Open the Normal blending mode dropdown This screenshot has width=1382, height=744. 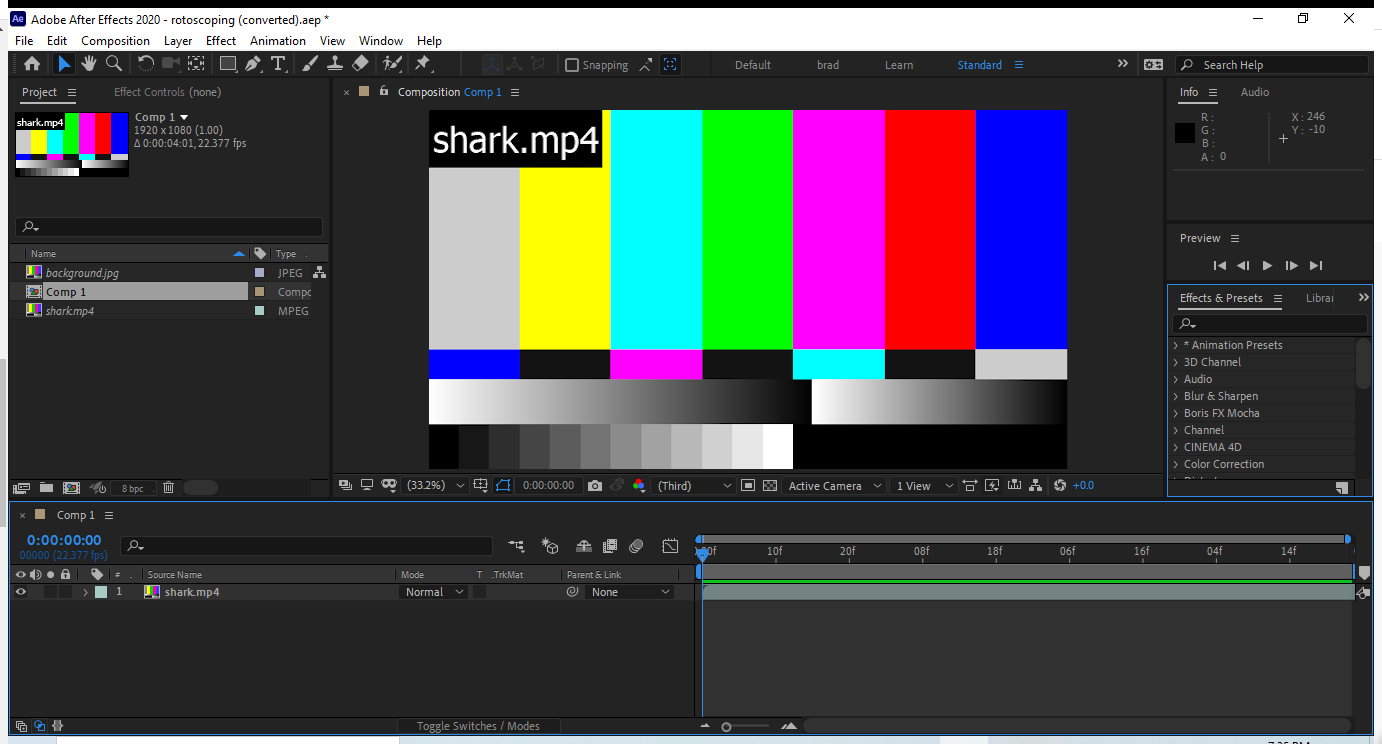click(432, 591)
